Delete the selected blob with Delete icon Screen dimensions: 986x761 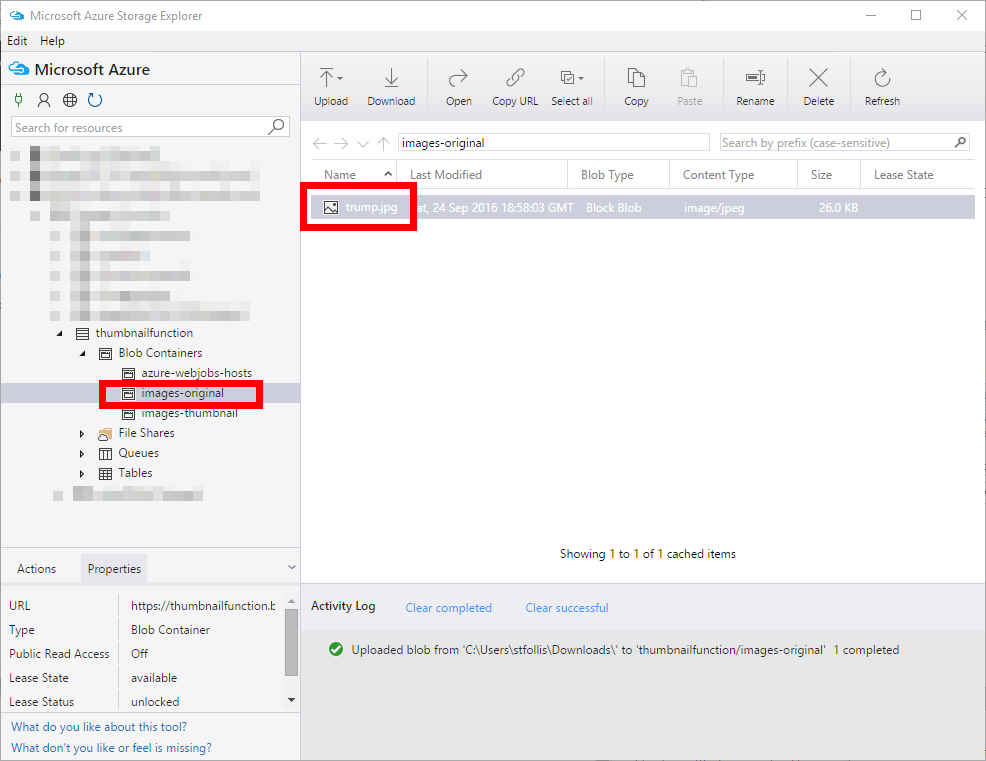coord(818,85)
